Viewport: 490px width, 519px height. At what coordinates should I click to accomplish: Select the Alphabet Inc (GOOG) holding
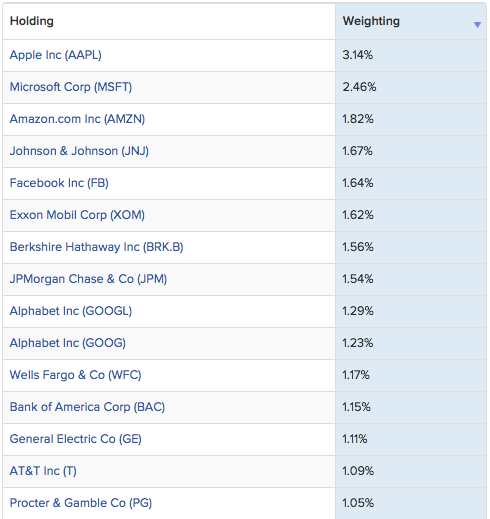(x=68, y=343)
